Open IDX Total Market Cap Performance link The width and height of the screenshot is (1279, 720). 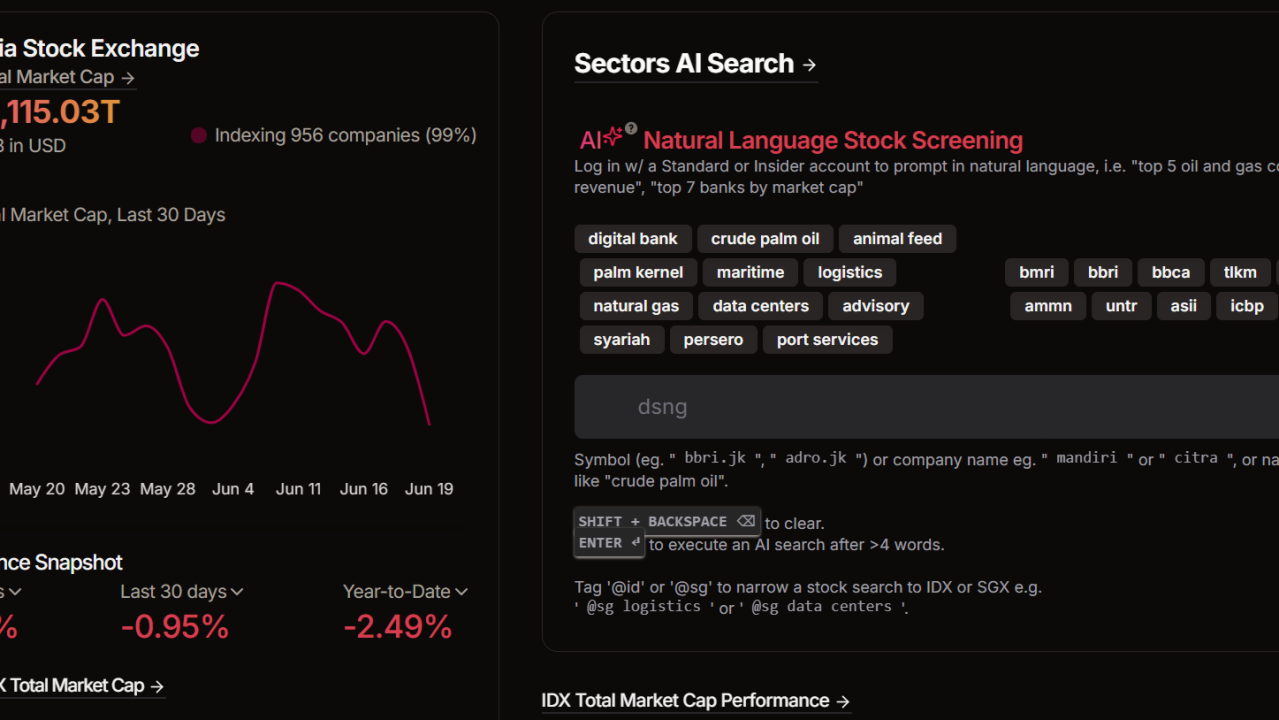[x=685, y=701]
